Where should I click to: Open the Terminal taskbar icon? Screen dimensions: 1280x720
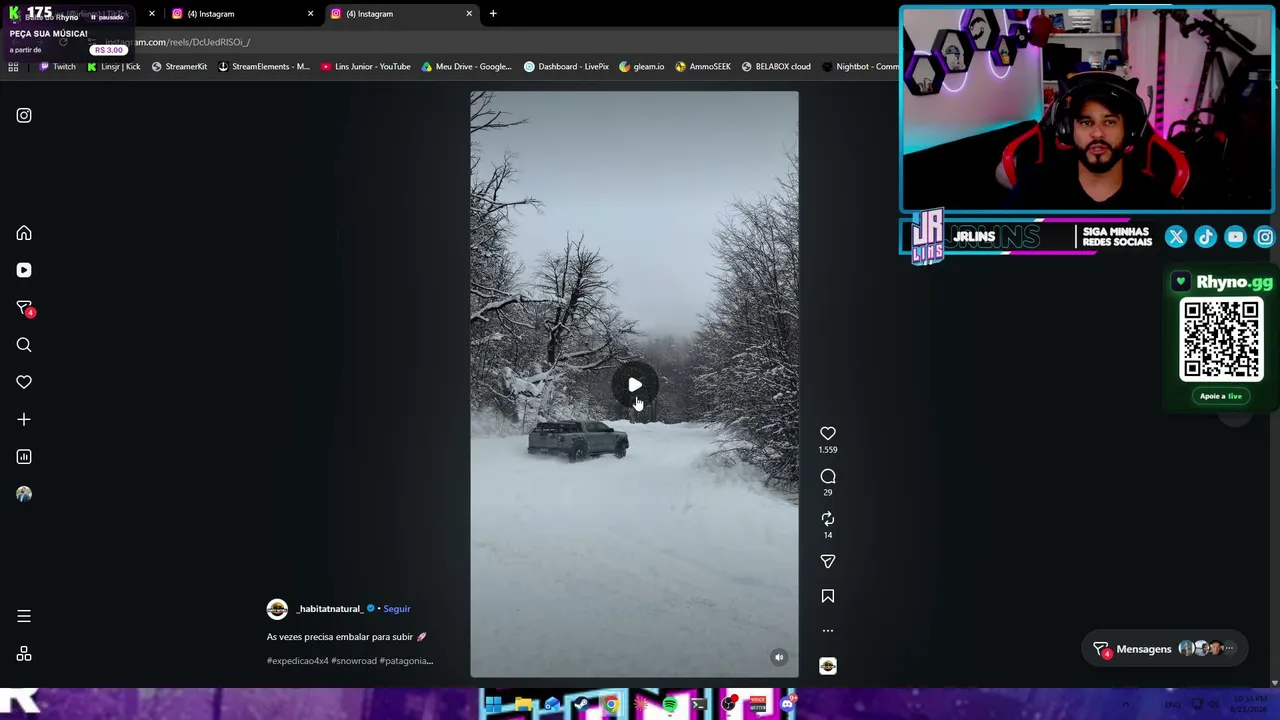pos(699,705)
